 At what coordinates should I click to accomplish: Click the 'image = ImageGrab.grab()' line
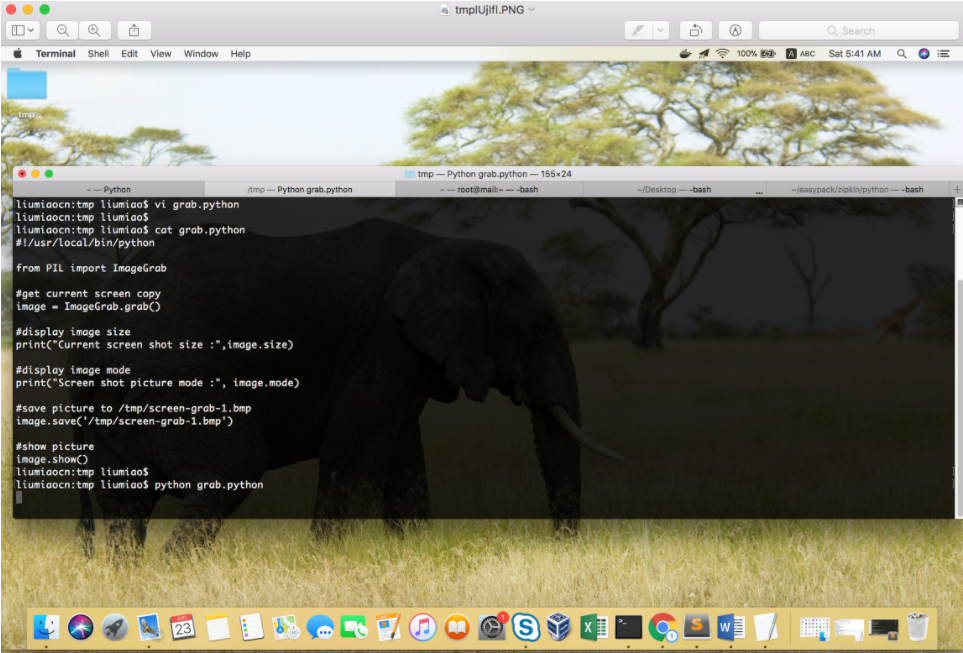coord(88,306)
